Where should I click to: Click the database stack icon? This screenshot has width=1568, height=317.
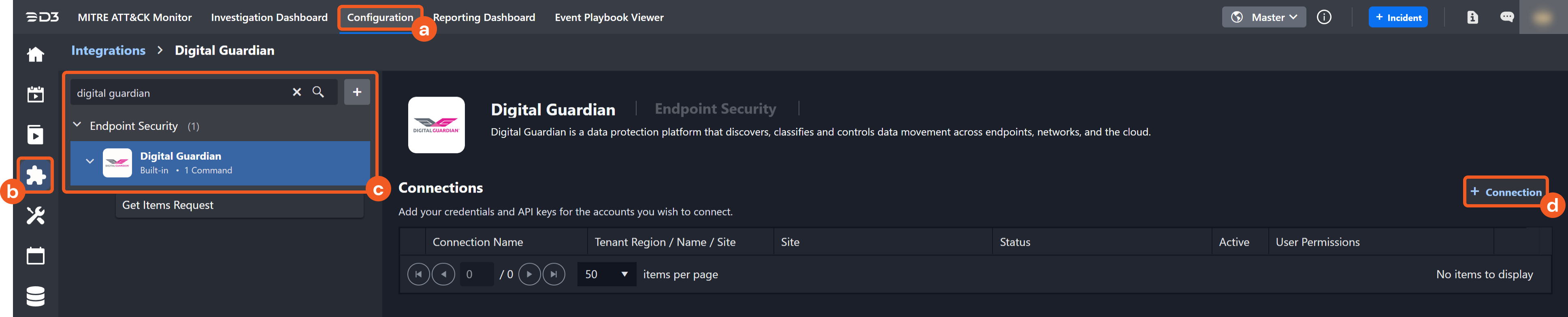click(35, 296)
